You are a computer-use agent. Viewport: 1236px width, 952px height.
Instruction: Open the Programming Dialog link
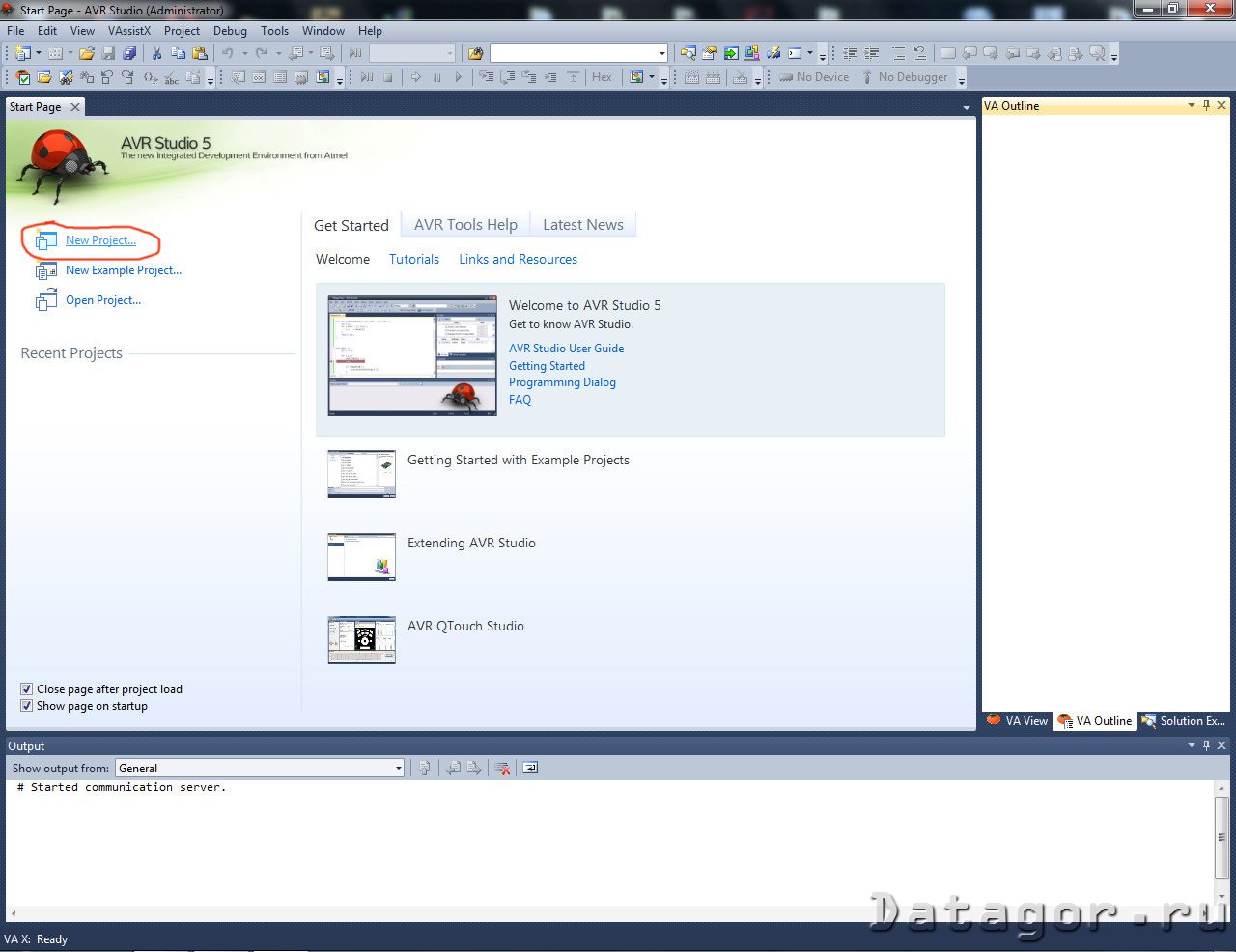coord(562,382)
